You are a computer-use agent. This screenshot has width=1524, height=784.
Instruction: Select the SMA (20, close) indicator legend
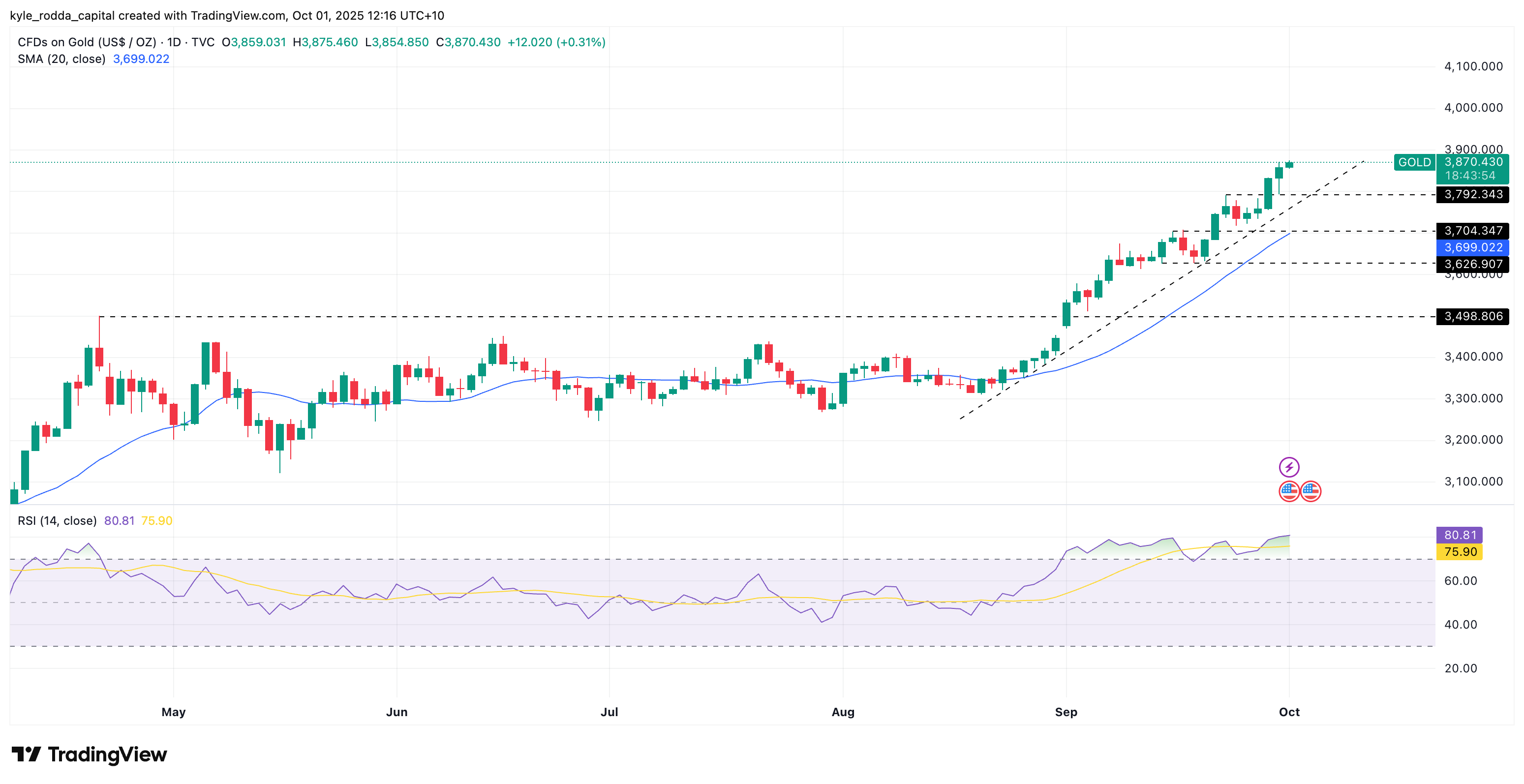61,59
